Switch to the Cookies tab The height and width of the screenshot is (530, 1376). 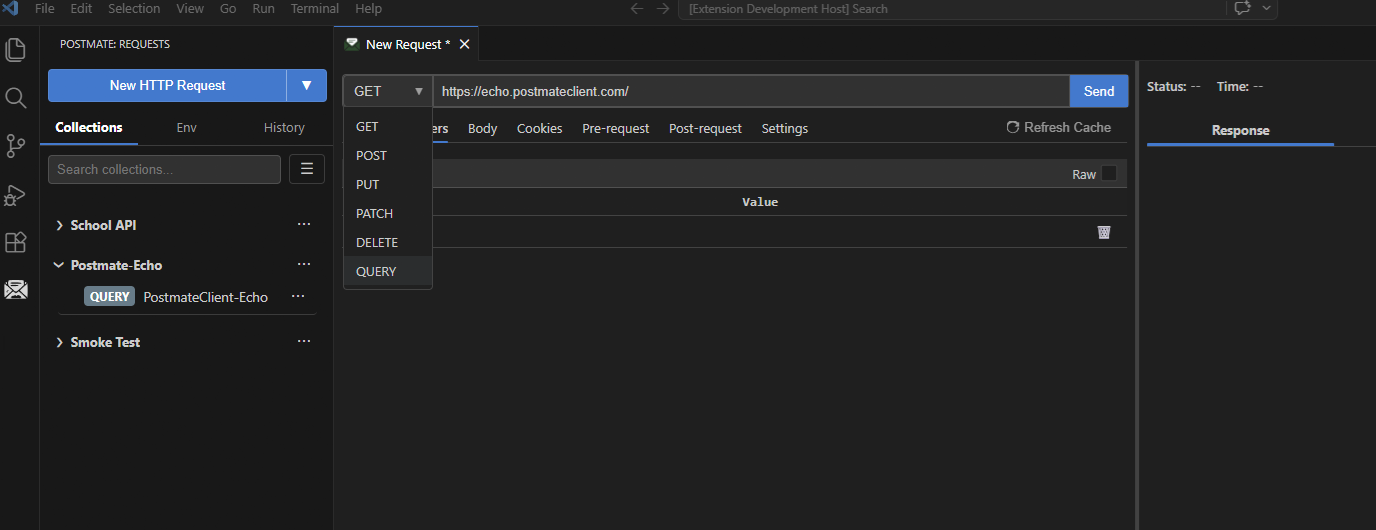pyautogui.click(x=540, y=128)
